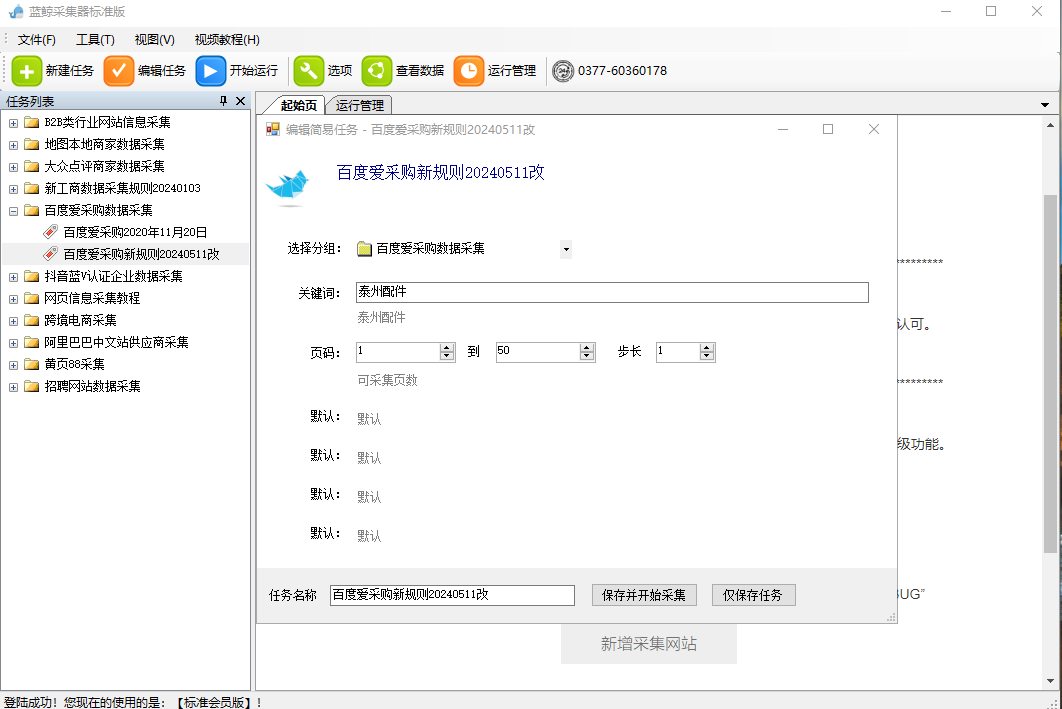The image size is (1062, 709).
Task: Close the 任务列表 panel with X icon
Action: point(240,101)
